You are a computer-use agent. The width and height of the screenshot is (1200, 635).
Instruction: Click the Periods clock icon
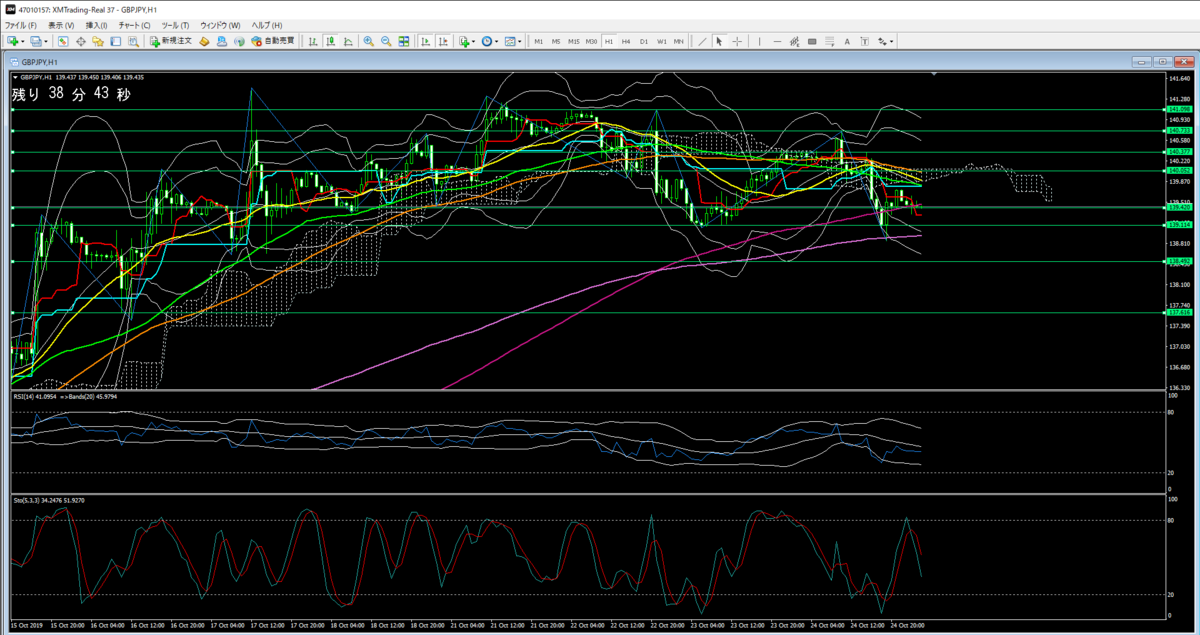(487, 41)
